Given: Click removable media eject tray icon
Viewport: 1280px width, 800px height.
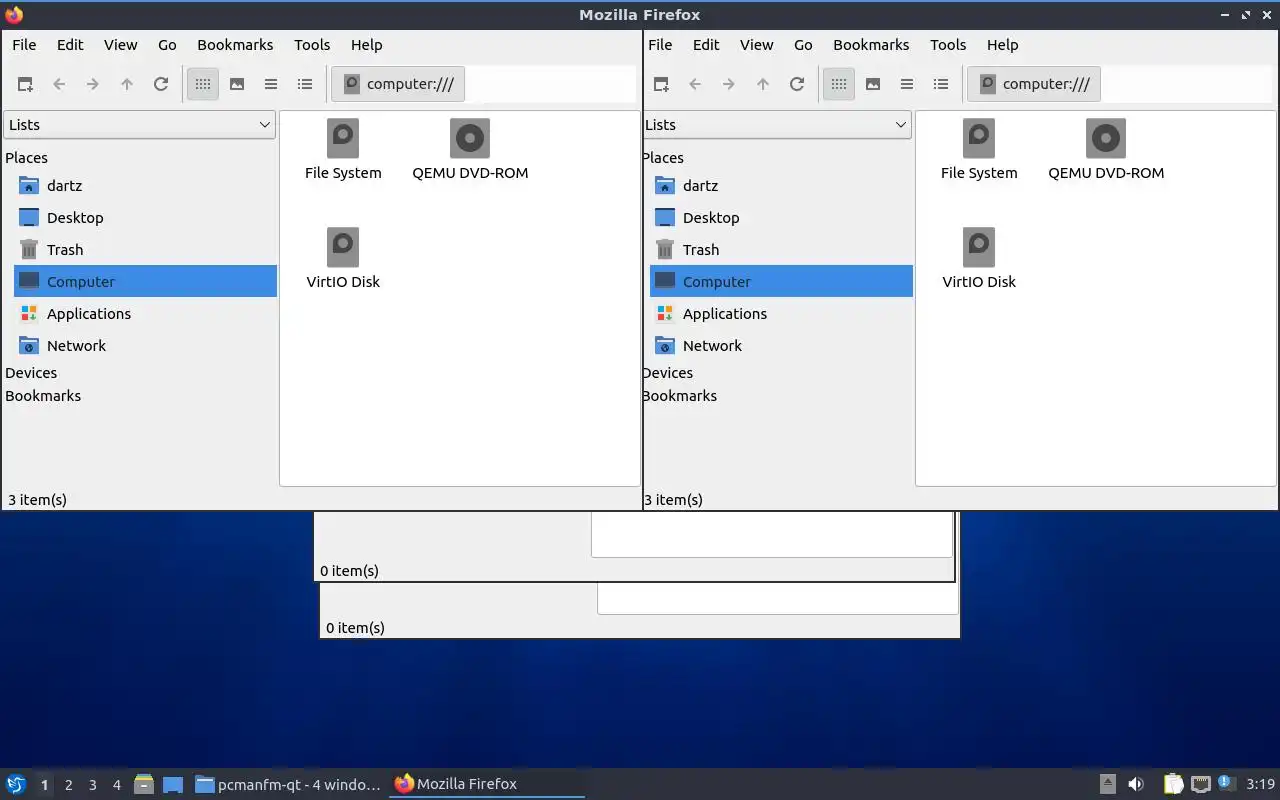Looking at the screenshot, I should 1108,784.
